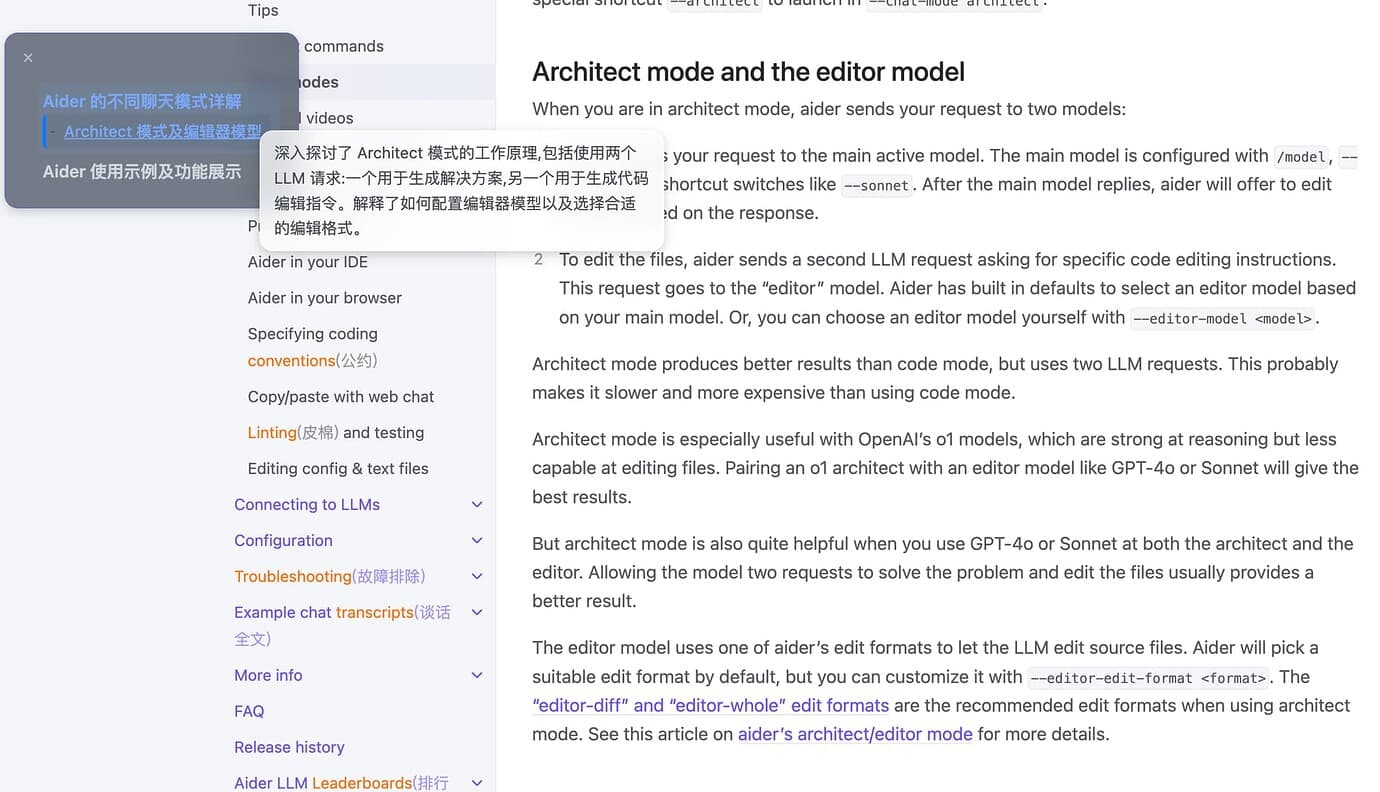
Task: Select Aider 的不同聊天模式详解 outline heading
Action: (142, 101)
